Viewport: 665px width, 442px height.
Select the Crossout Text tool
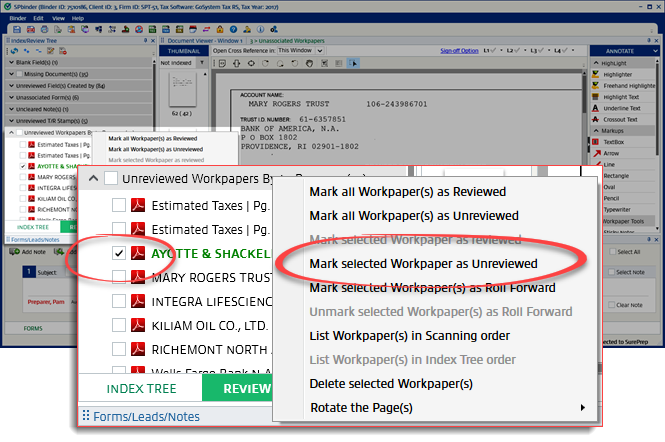click(x=623, y=120)
